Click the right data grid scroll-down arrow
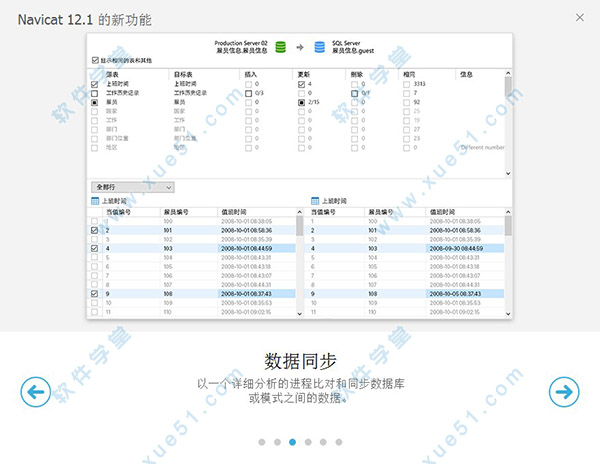600x464 pixels. (508, 314)
